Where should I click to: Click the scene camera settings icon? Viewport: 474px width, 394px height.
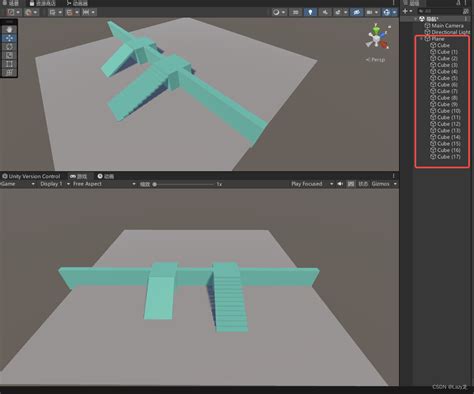[x=369, y=12]
